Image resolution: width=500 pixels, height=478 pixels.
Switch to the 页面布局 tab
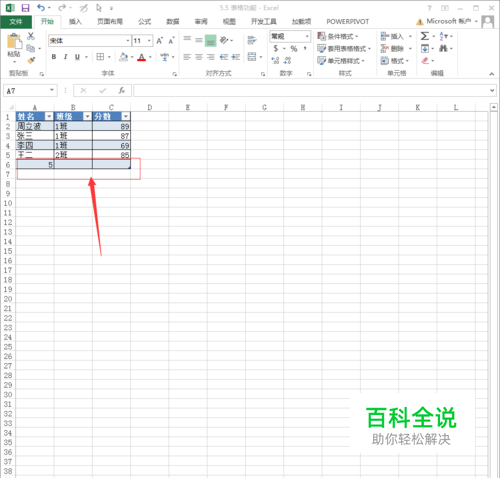point(110,22)
